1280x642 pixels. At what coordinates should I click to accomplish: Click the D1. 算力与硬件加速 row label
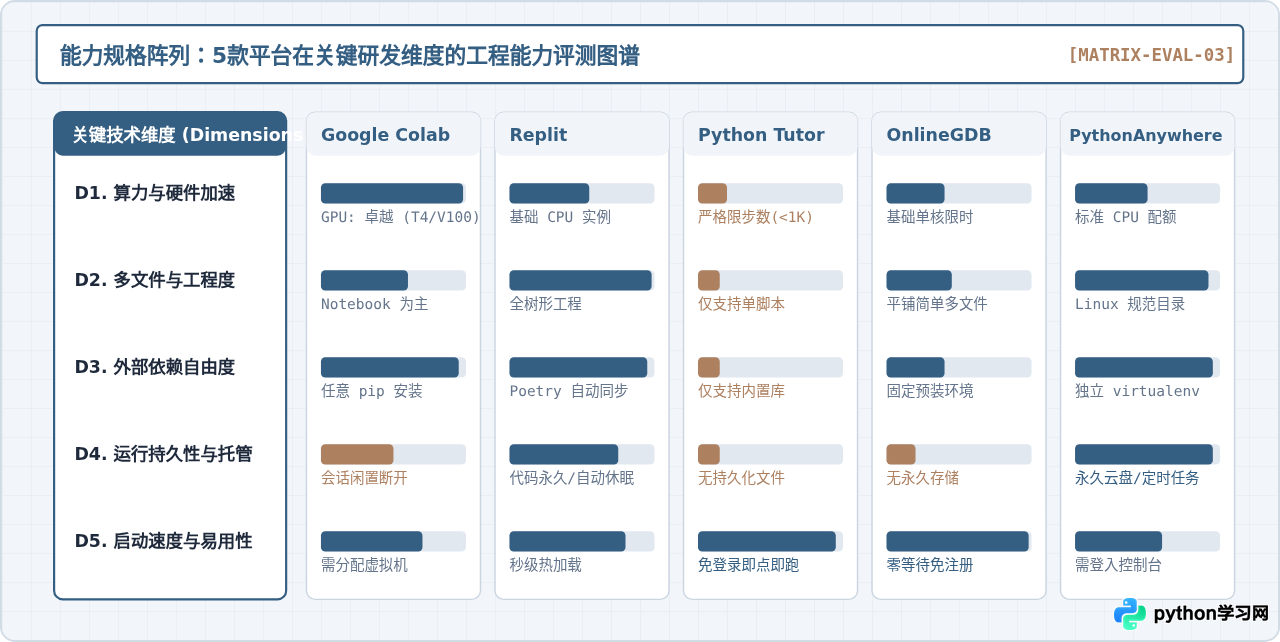click(x=155, y=193)
